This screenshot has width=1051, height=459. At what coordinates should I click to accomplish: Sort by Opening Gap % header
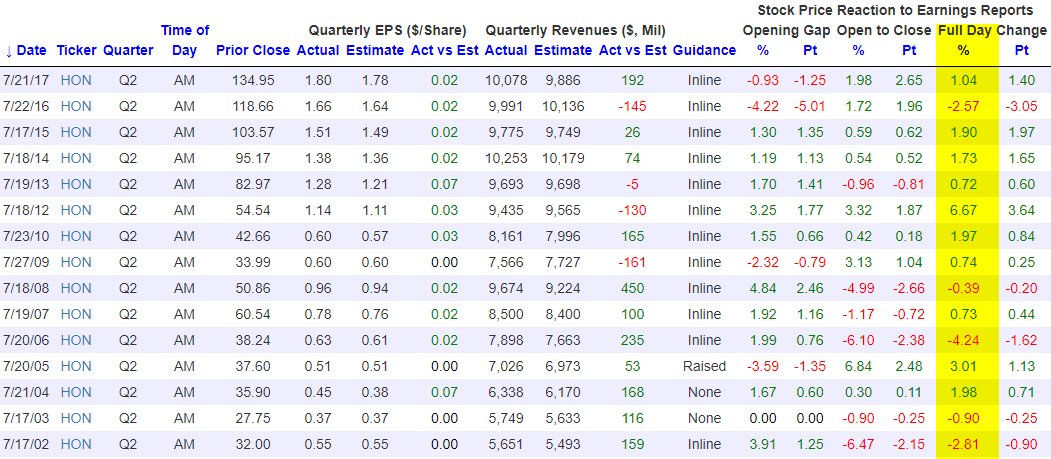pos(762,50)
